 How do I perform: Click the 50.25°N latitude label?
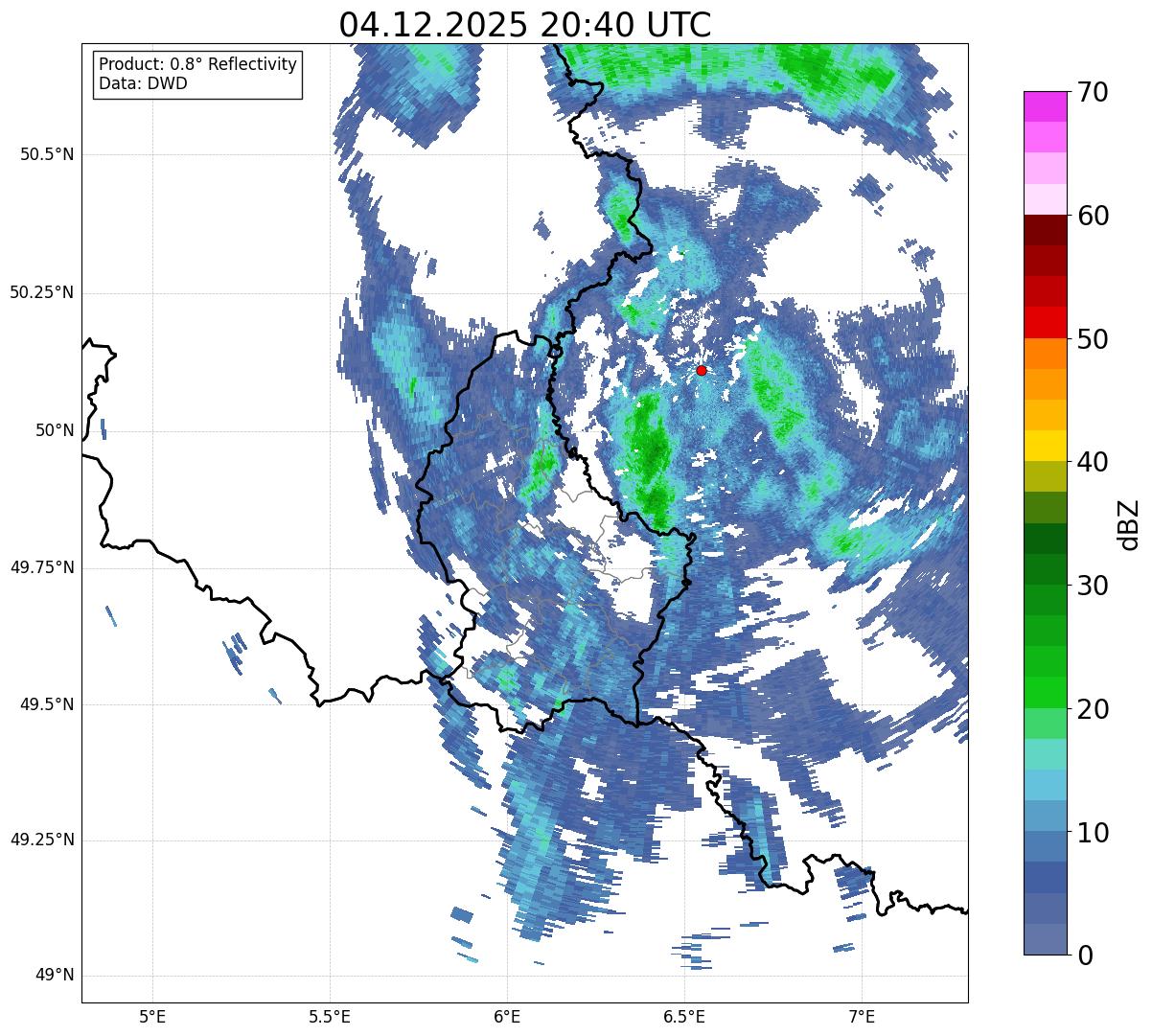pyautogui.click(x=42, y=292)
